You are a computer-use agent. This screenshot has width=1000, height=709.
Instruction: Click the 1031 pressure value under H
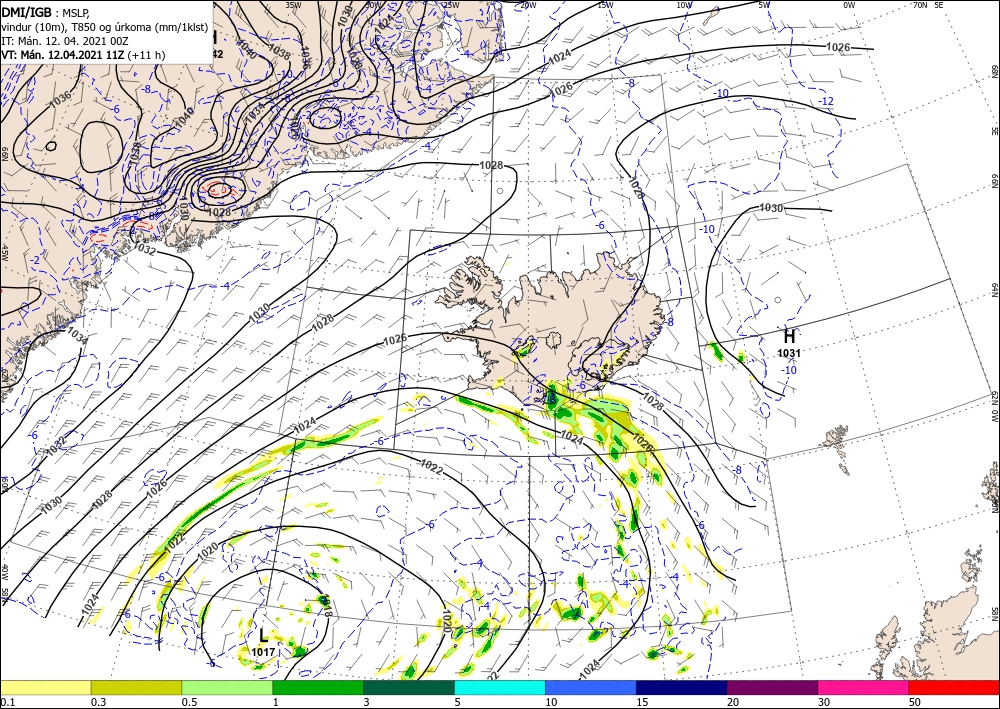(789, 353)
